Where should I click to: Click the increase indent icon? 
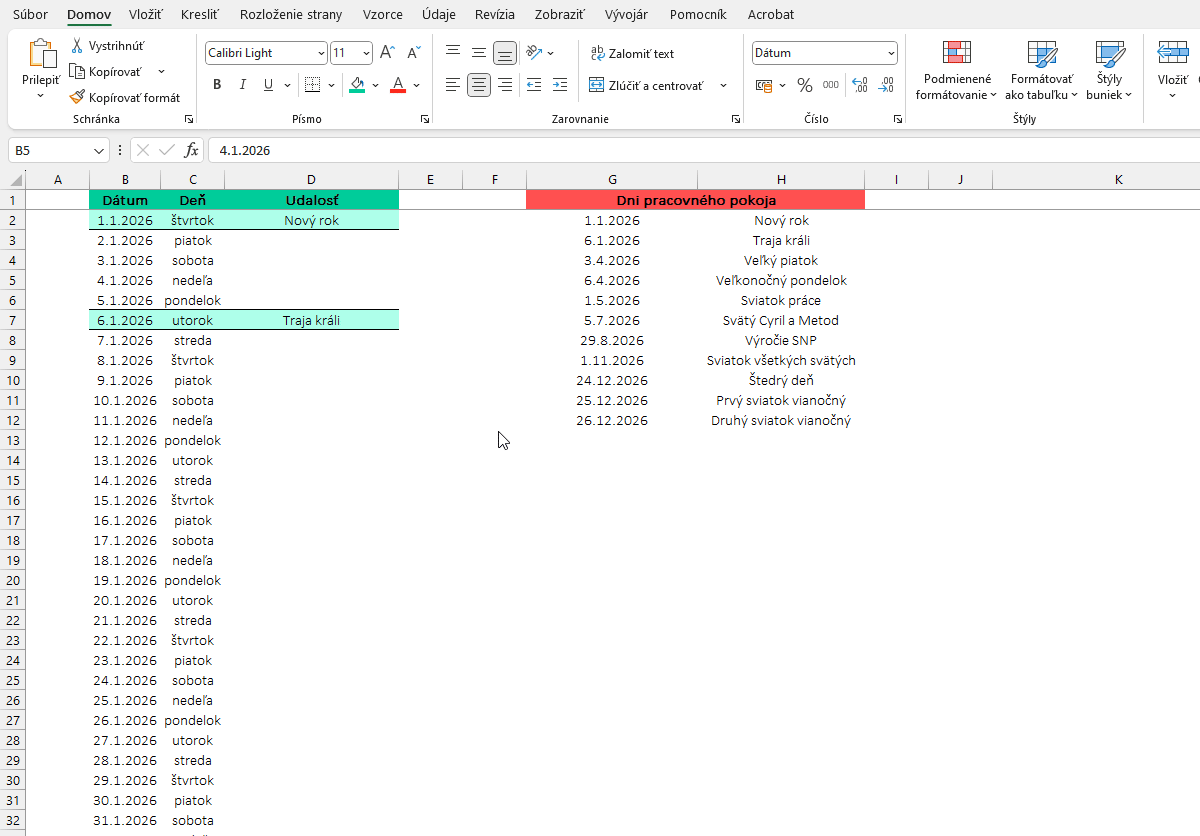click(x=559, y=85)
